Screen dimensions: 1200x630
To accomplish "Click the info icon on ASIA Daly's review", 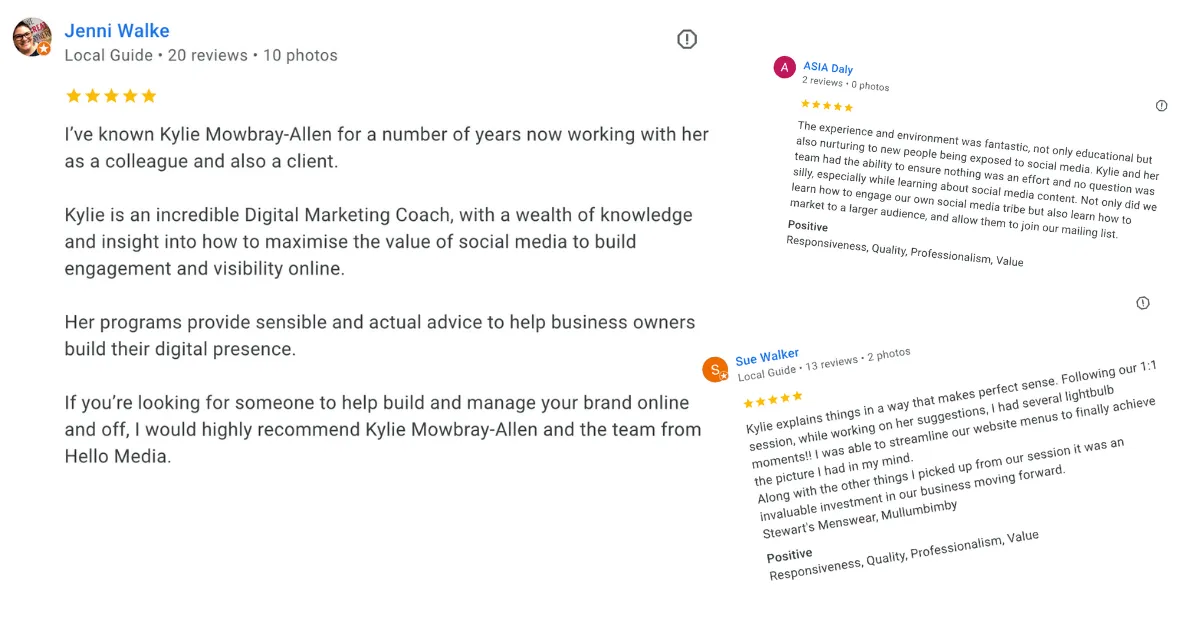I will [1161, 106].
